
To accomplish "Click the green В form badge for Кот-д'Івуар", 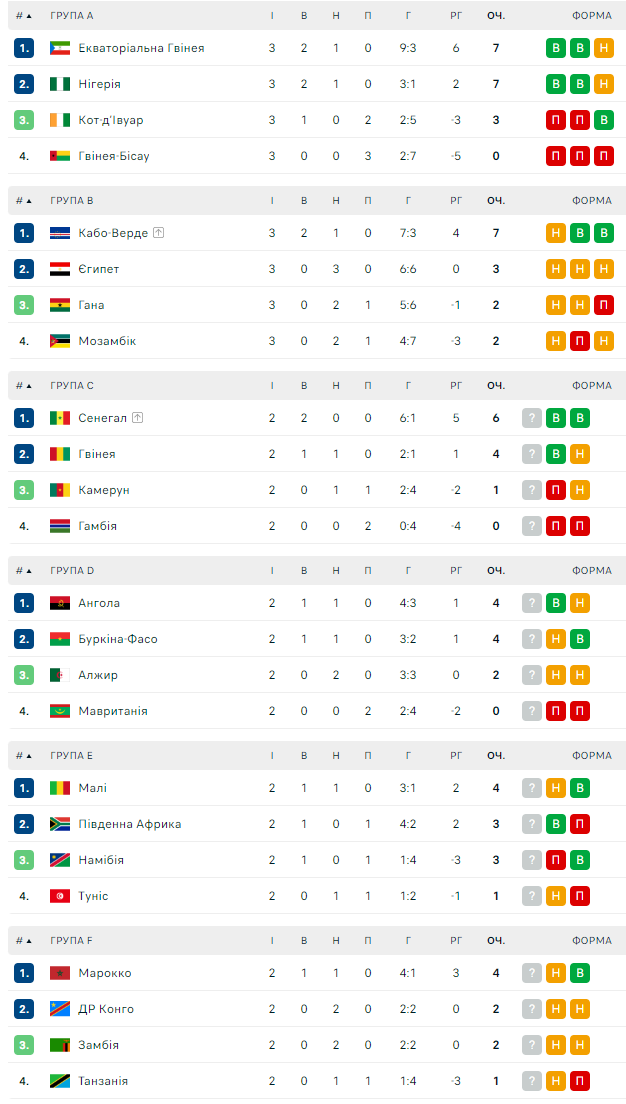I will pos(603,120).
